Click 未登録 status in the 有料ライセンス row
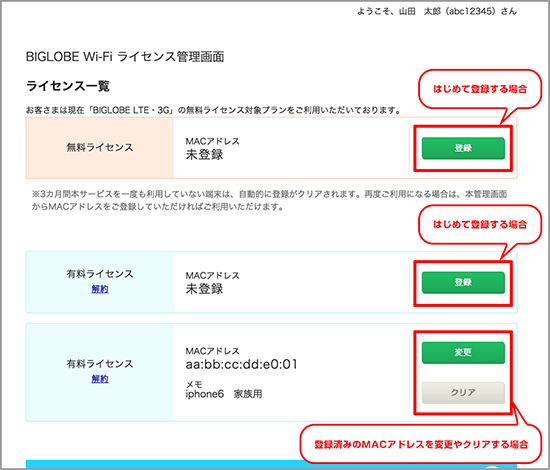 tap(204, 289)
